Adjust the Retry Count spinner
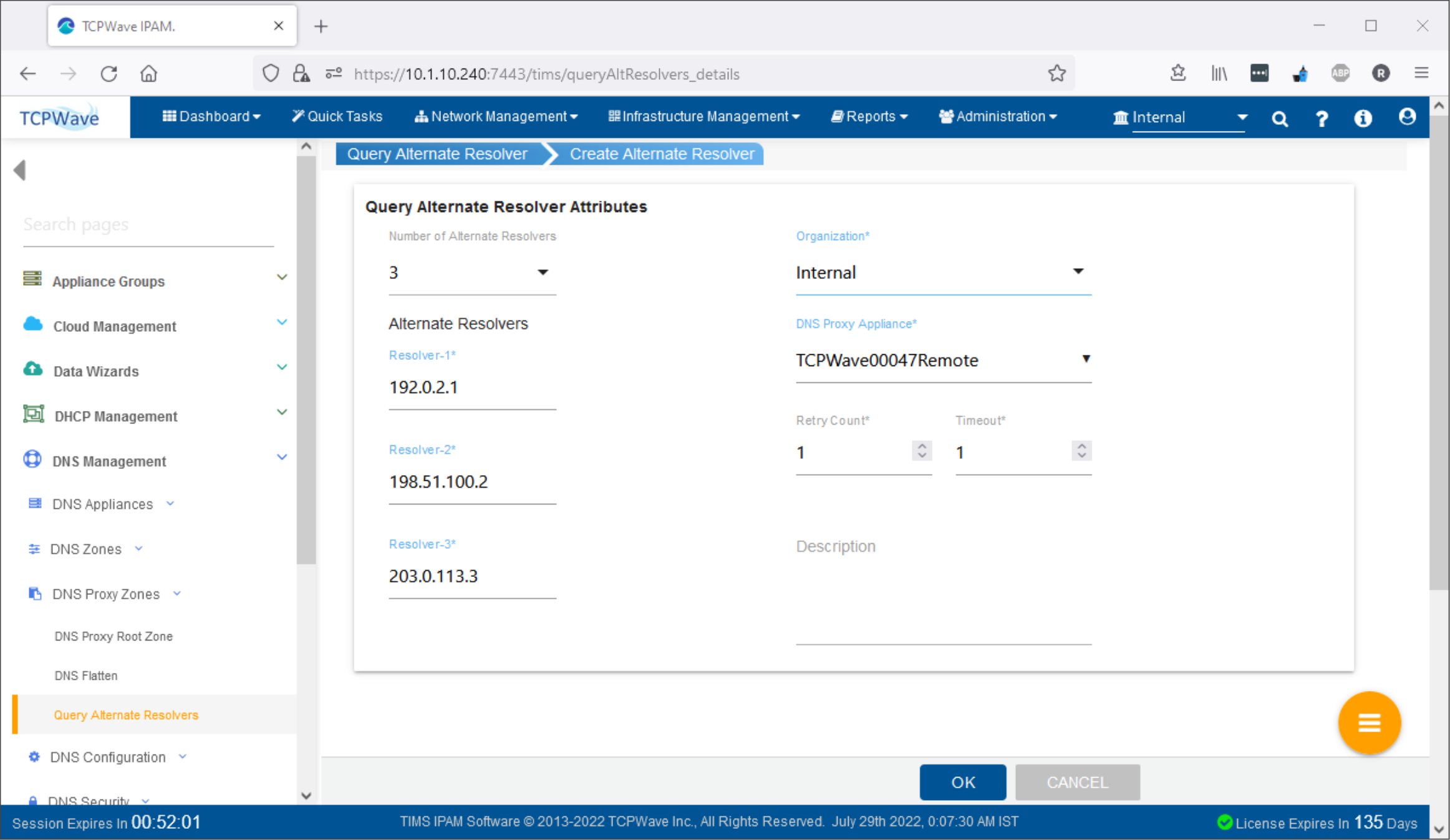 922,451
